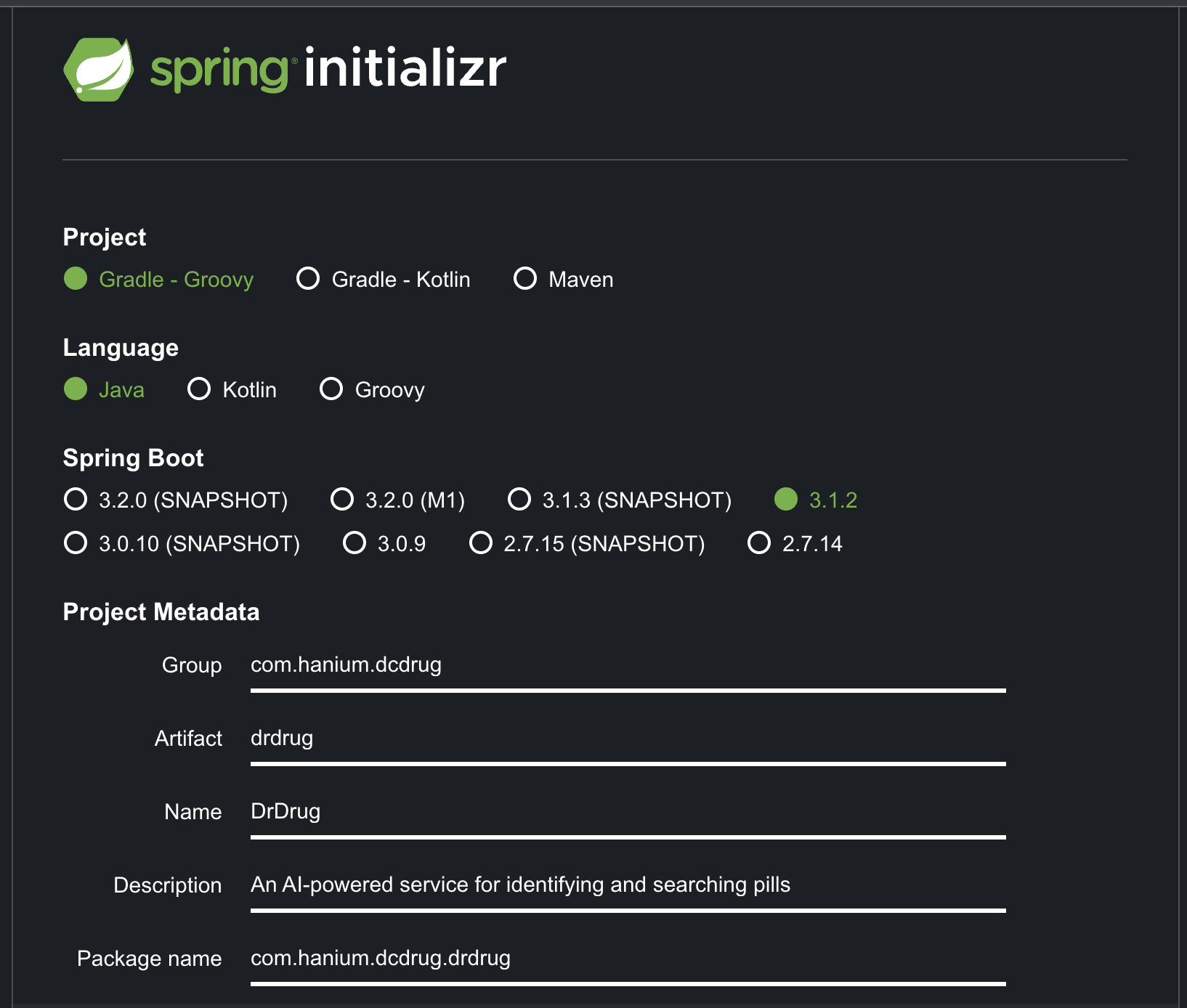
Task: Click the Language section heading
Action: click(x=121, y=348)
